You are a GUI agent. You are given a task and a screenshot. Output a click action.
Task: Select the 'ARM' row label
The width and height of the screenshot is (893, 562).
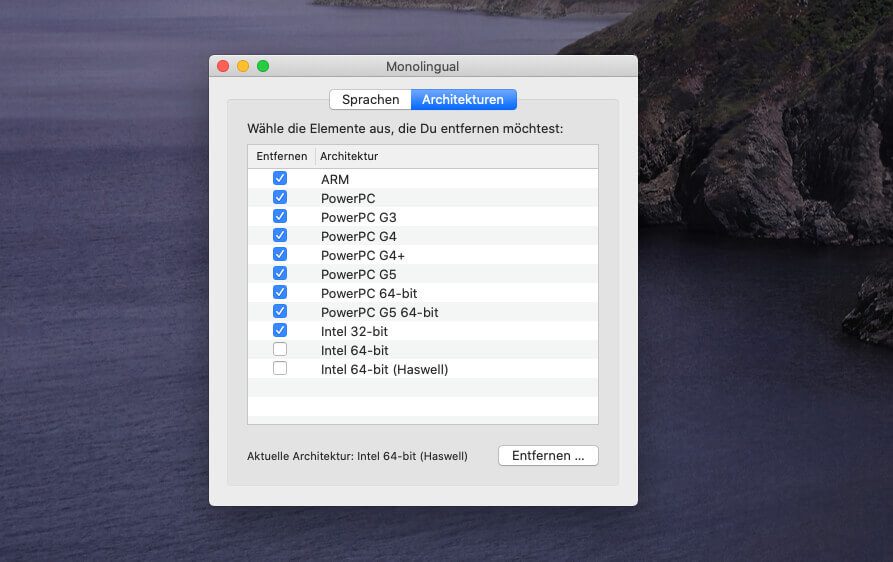[335, 179]
